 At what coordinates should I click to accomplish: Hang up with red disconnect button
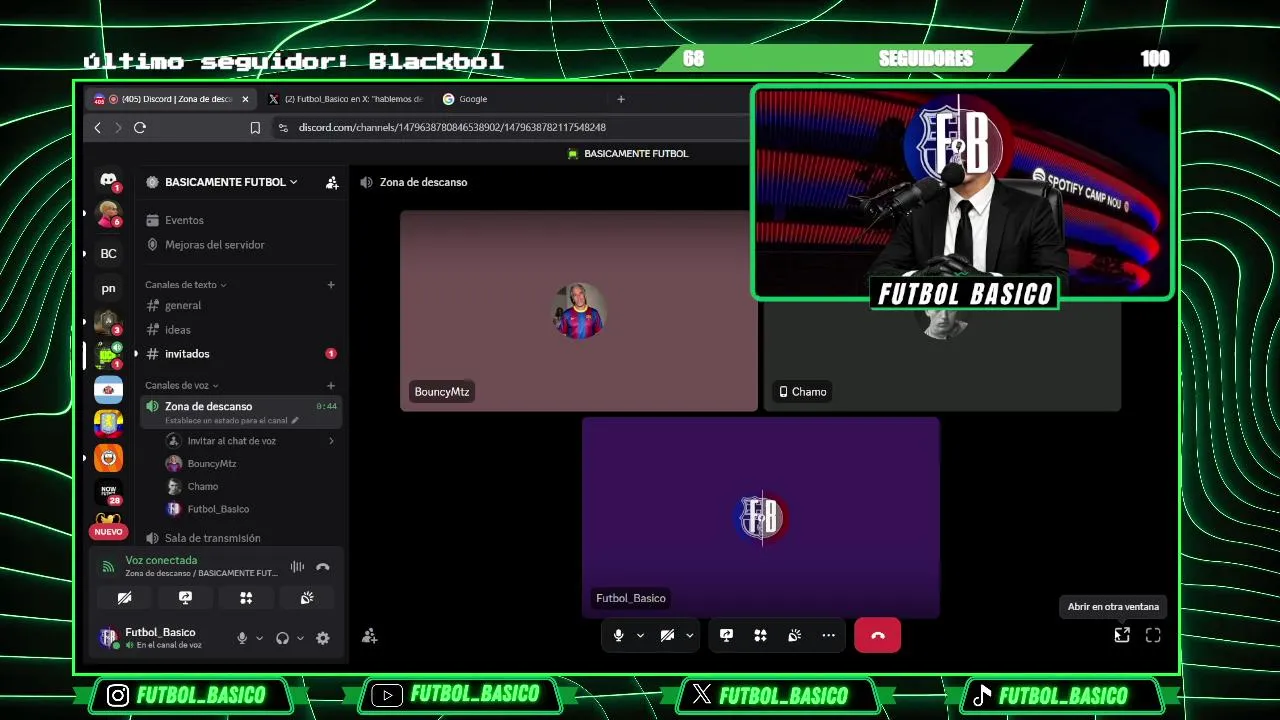pyautogui.click(x=877, y=635)
